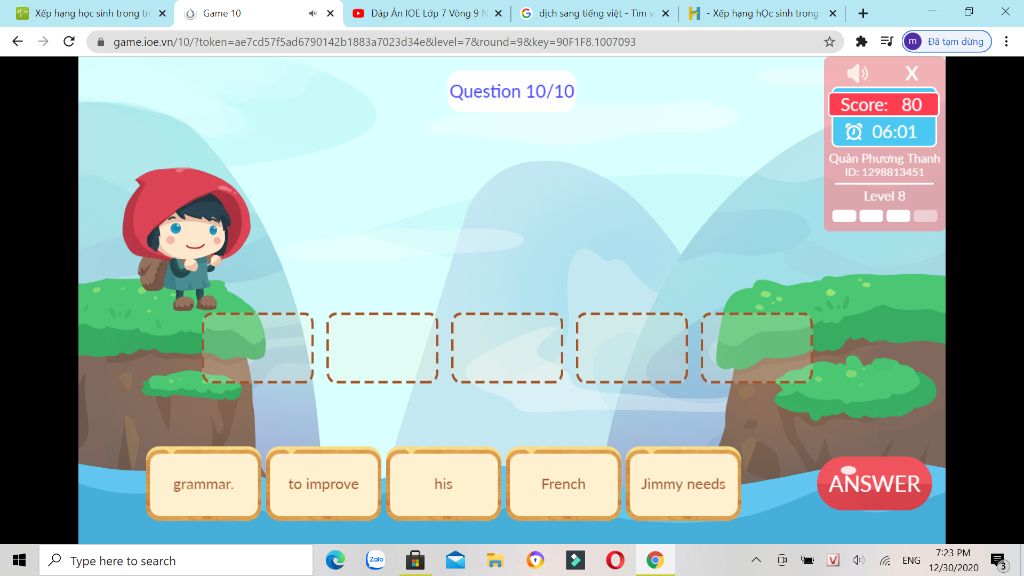1024x576 pixels.
Task: Click the 06:01 countdown timer
Action: 884,132
